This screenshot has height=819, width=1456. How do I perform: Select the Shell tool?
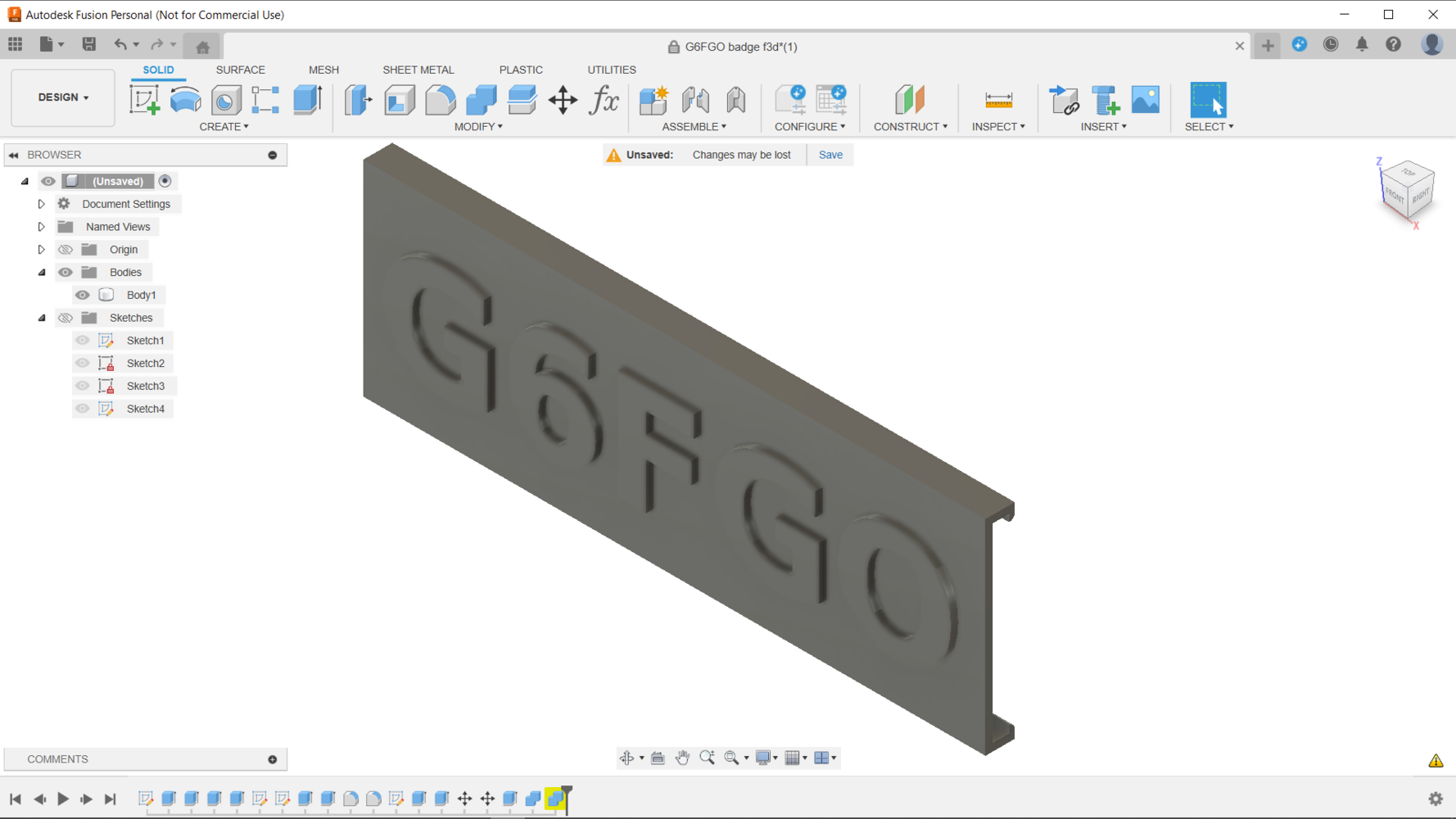click(400, 100)
